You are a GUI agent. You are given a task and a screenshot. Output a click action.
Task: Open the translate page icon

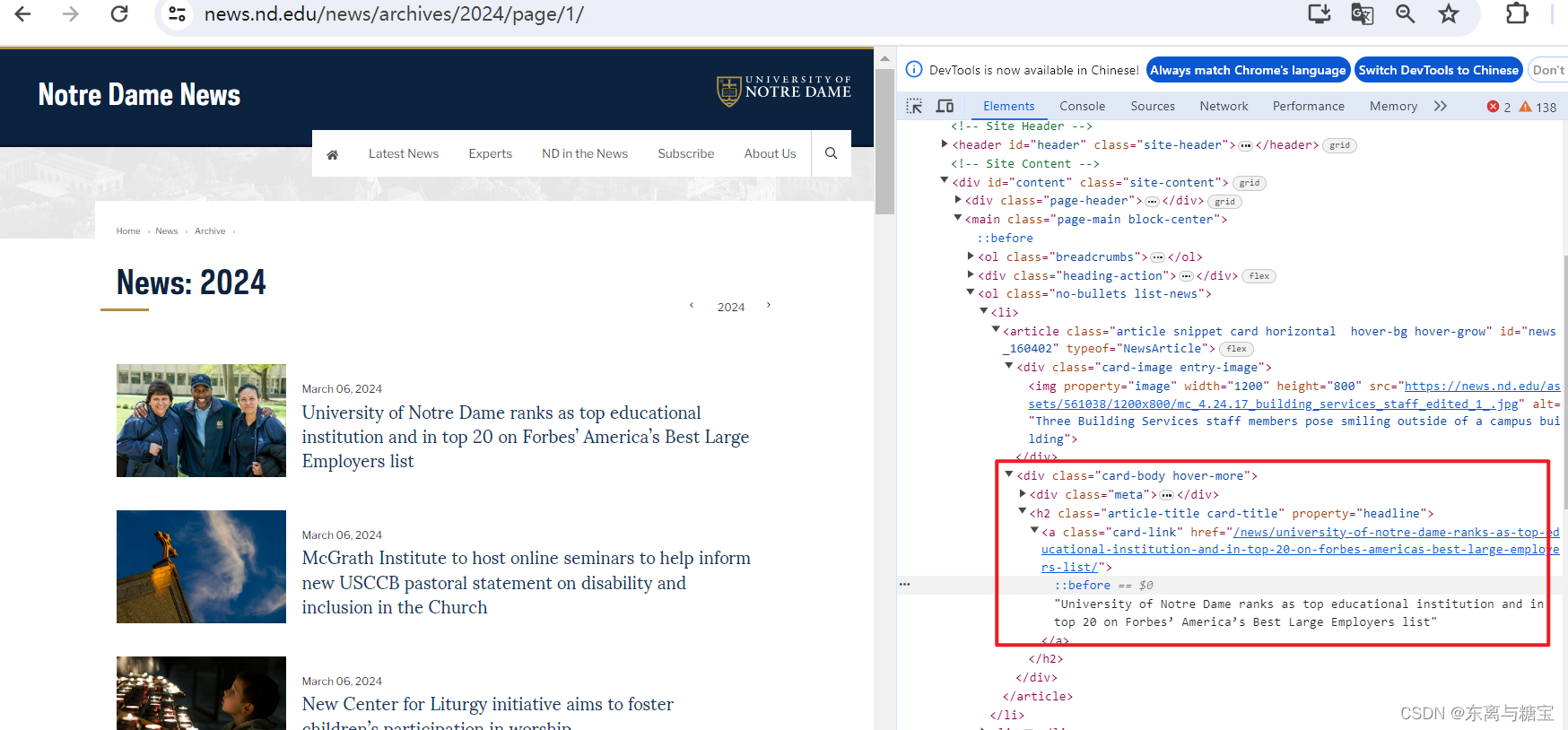coord(1363,13)
